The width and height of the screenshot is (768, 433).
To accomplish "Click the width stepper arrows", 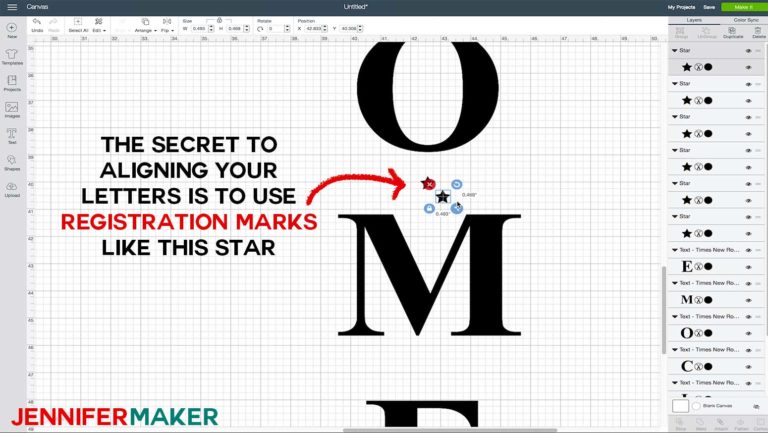I will 211,29.
